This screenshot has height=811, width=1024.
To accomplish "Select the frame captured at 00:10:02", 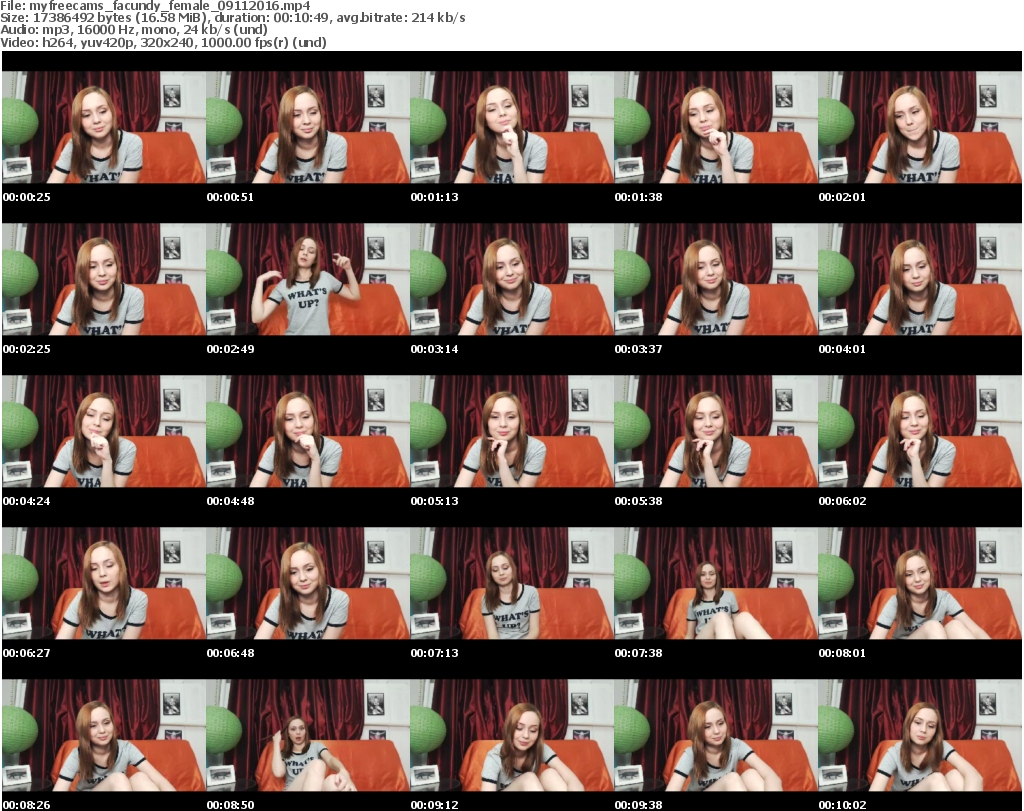I will point(920,736).
